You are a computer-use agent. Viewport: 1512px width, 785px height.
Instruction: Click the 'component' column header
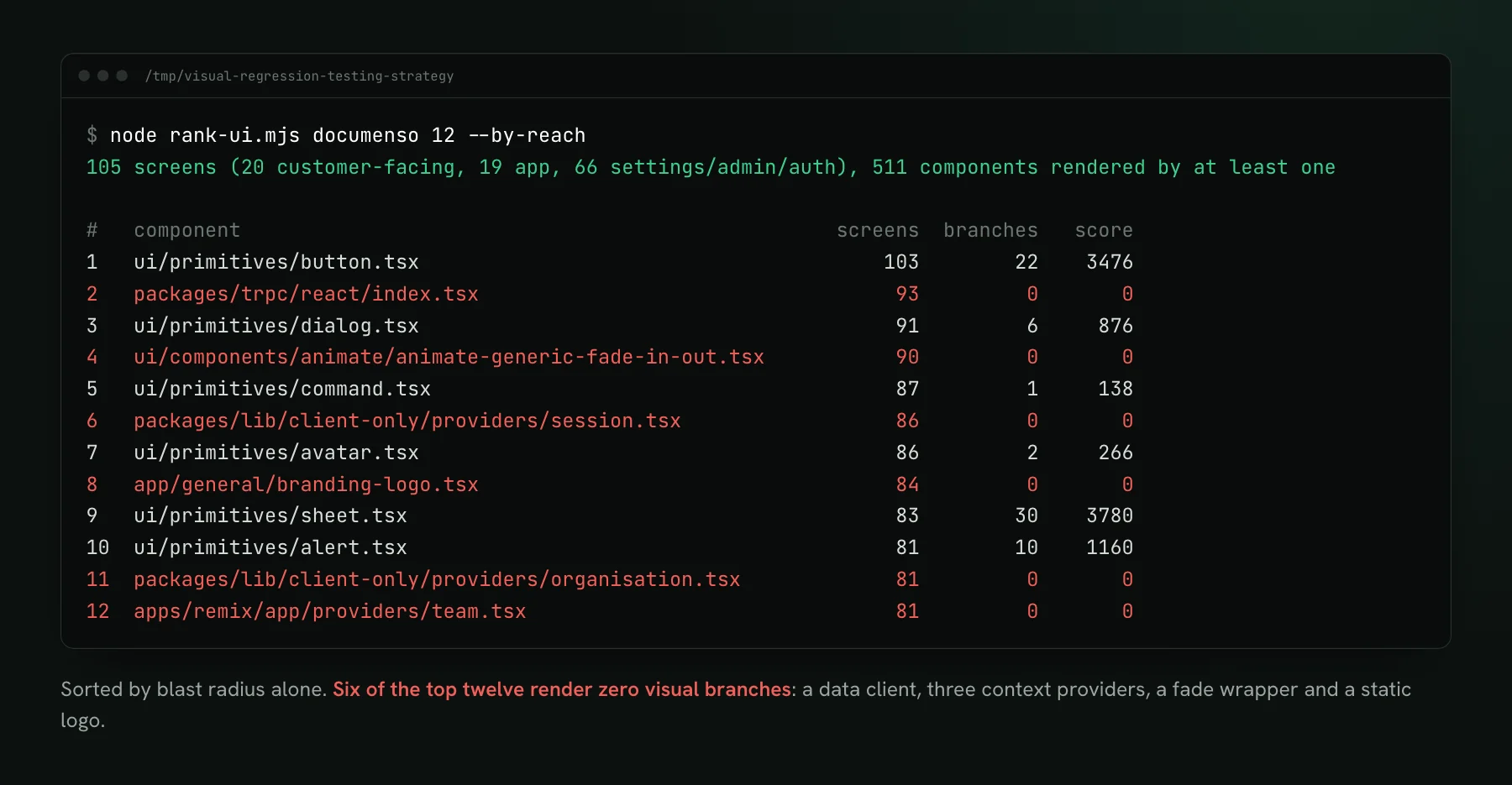click(187, 231)
